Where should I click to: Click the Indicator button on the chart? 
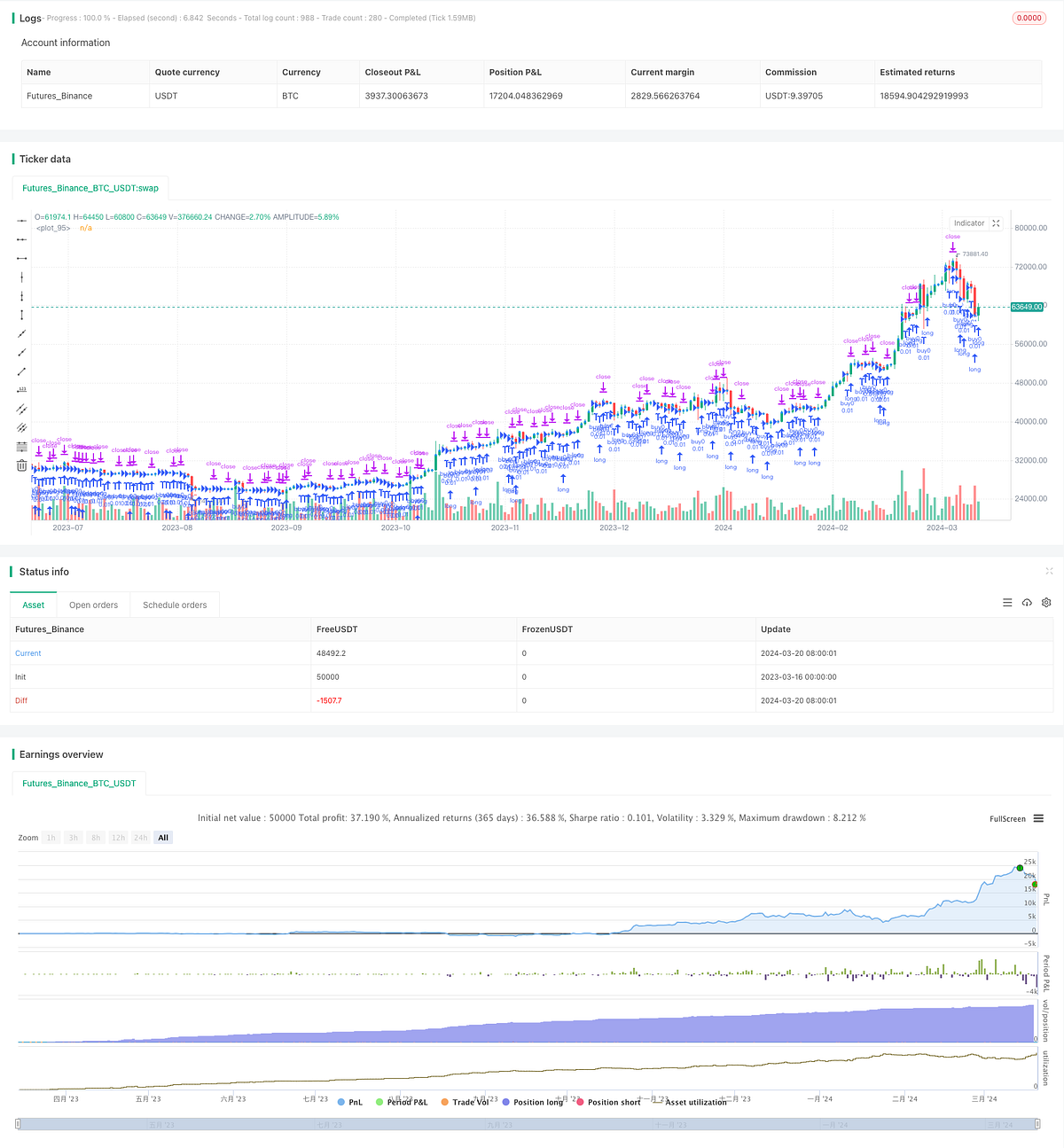click(968, 223)
